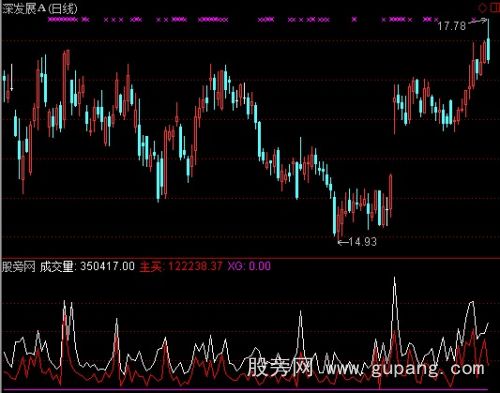Click the 14.93 low price label

[x=363, y=242]
